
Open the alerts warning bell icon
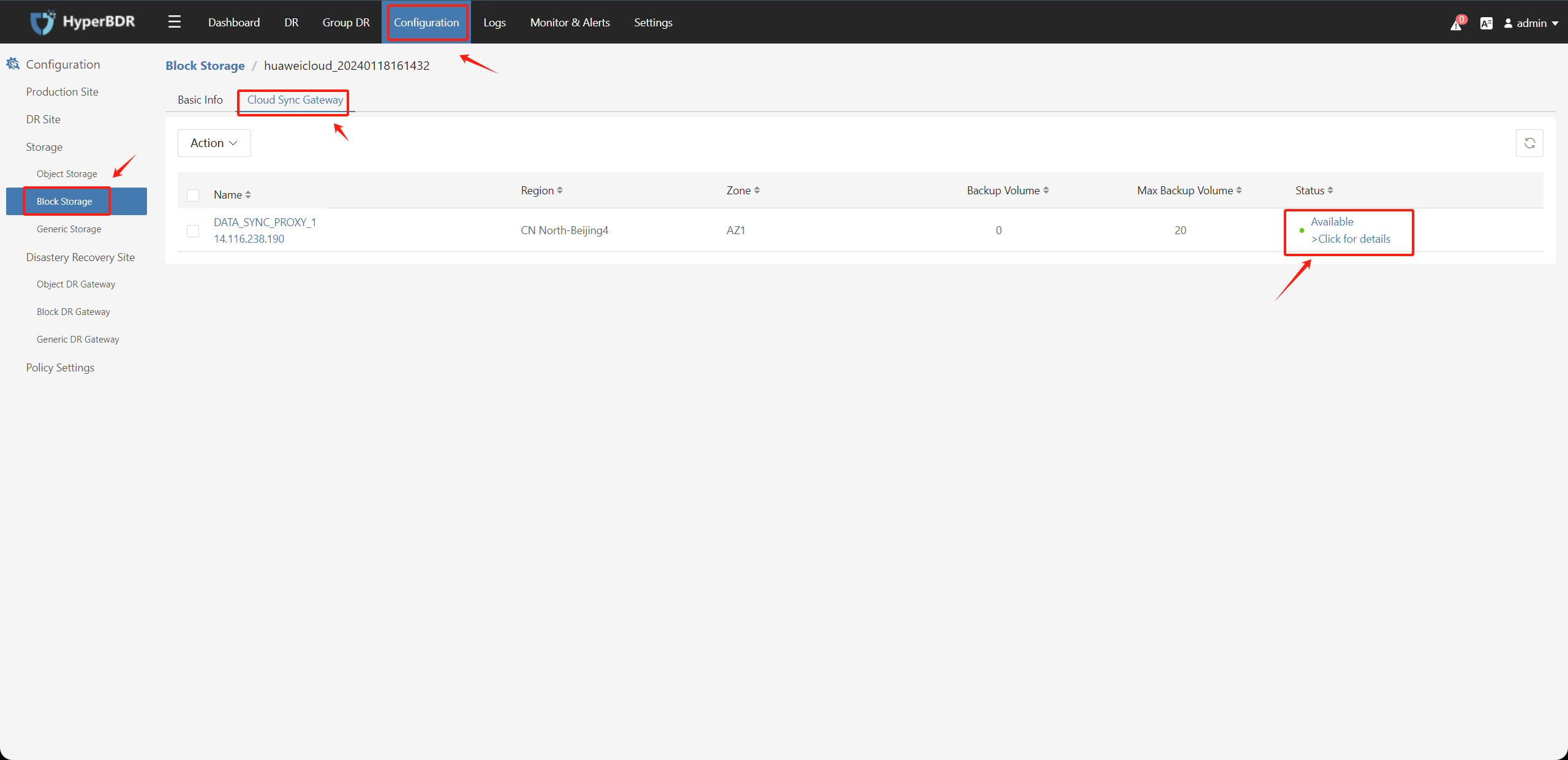click(x=1456, y=25)
